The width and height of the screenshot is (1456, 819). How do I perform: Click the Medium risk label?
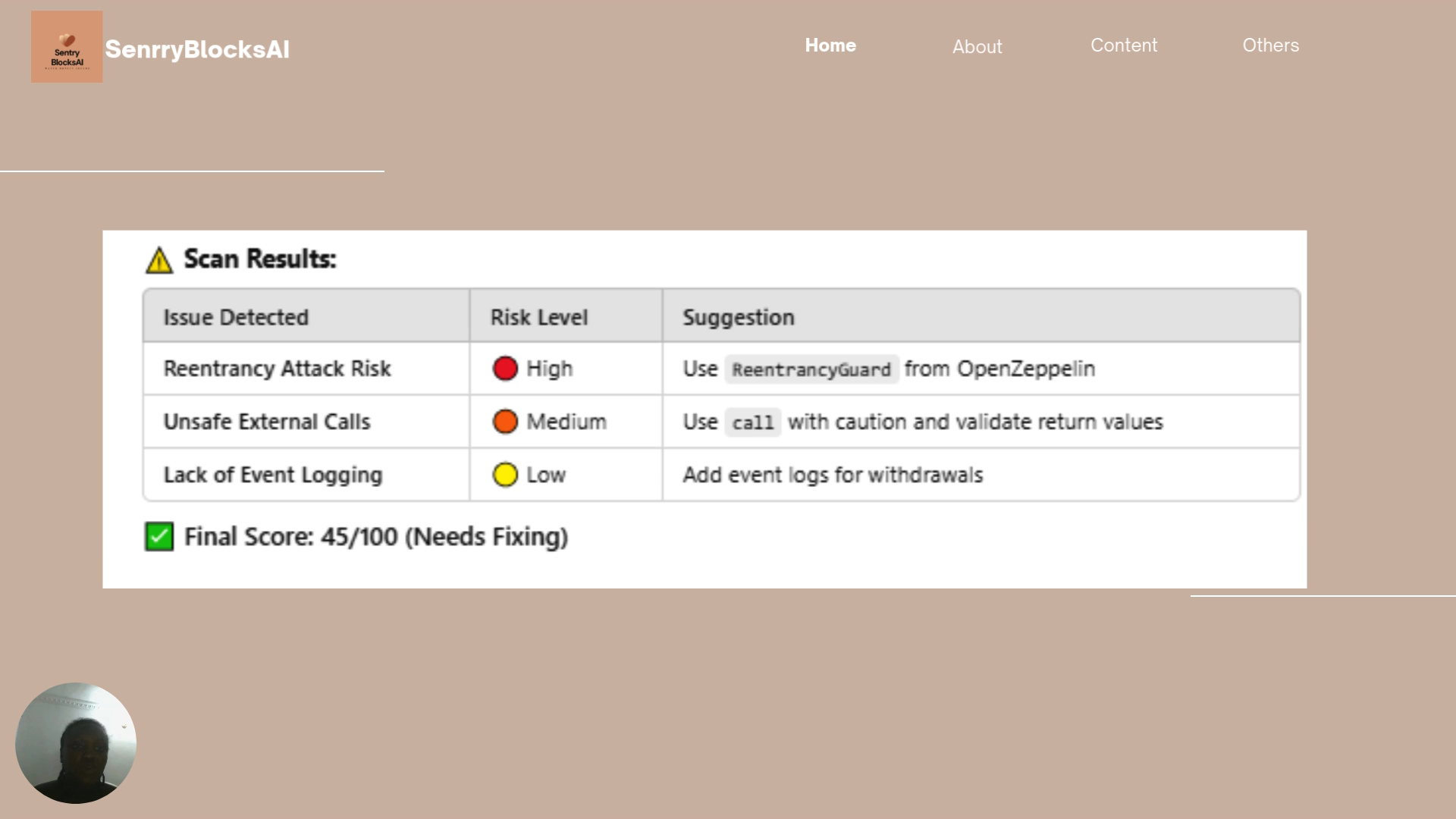click(x=566, y=422)
